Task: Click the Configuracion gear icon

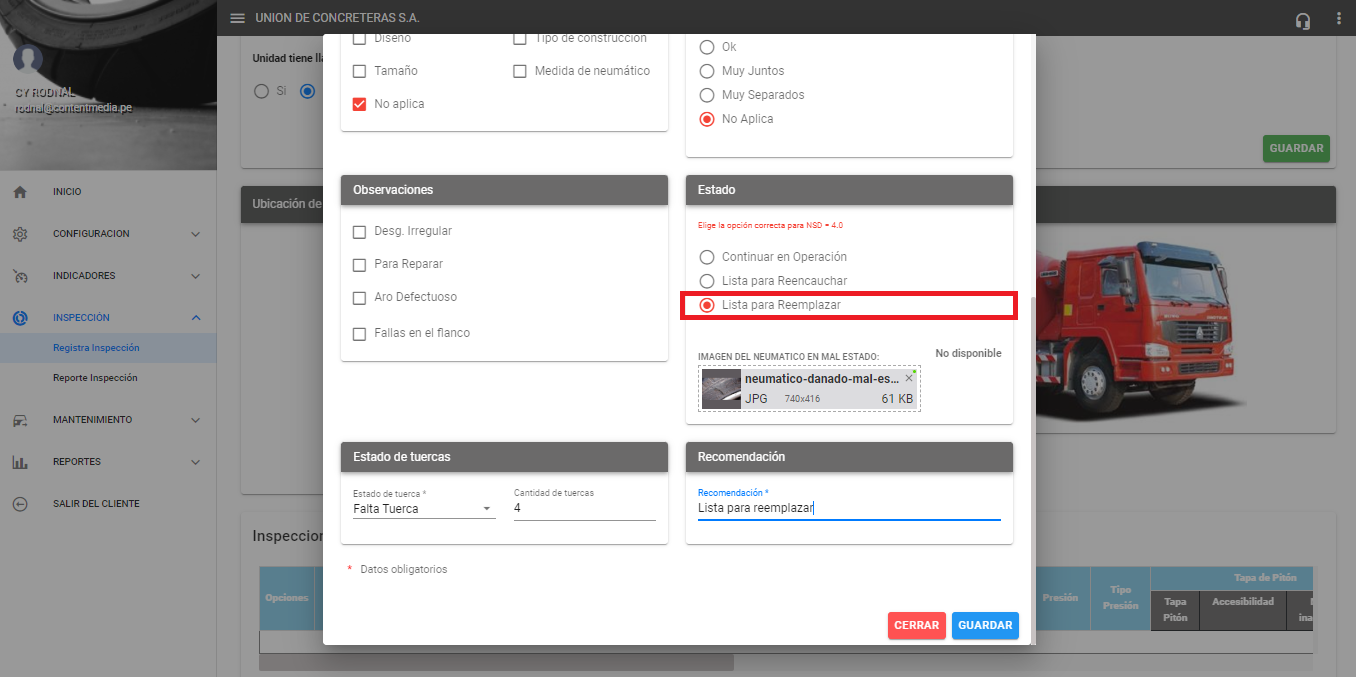Action: tap(20, 234)
